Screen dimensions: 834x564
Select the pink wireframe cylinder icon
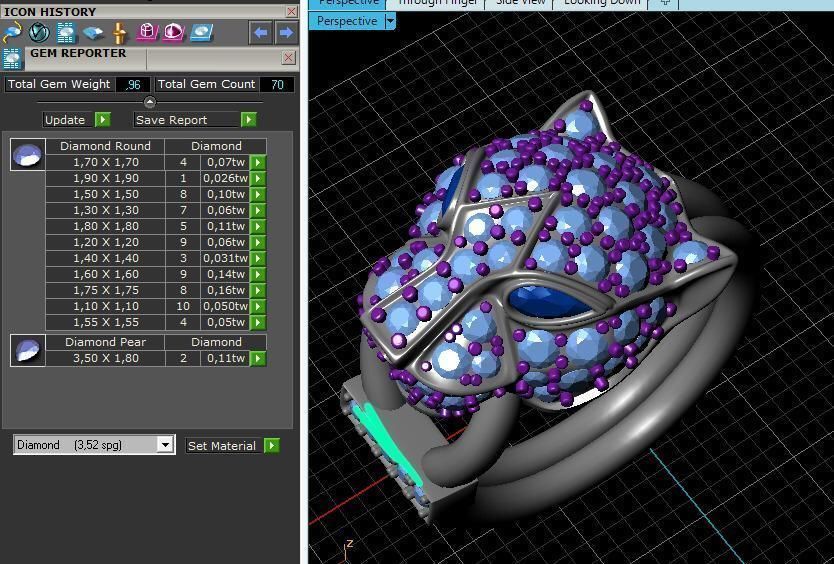[147, 33]
